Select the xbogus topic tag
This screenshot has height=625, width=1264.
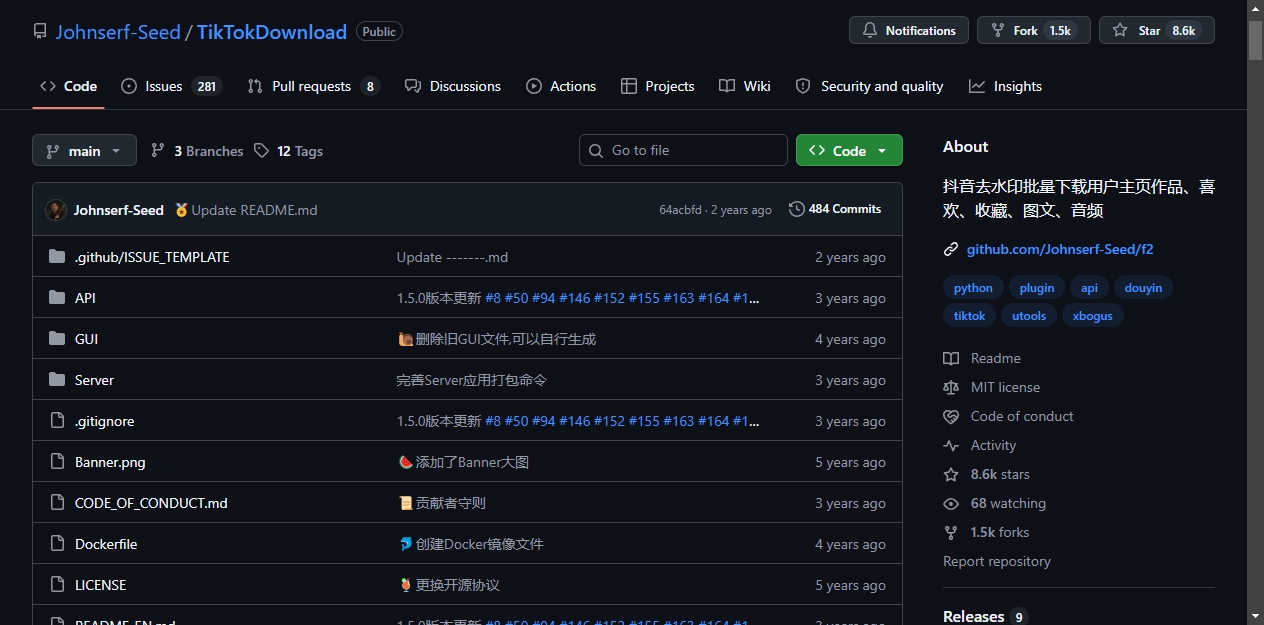click(1092, 316)
